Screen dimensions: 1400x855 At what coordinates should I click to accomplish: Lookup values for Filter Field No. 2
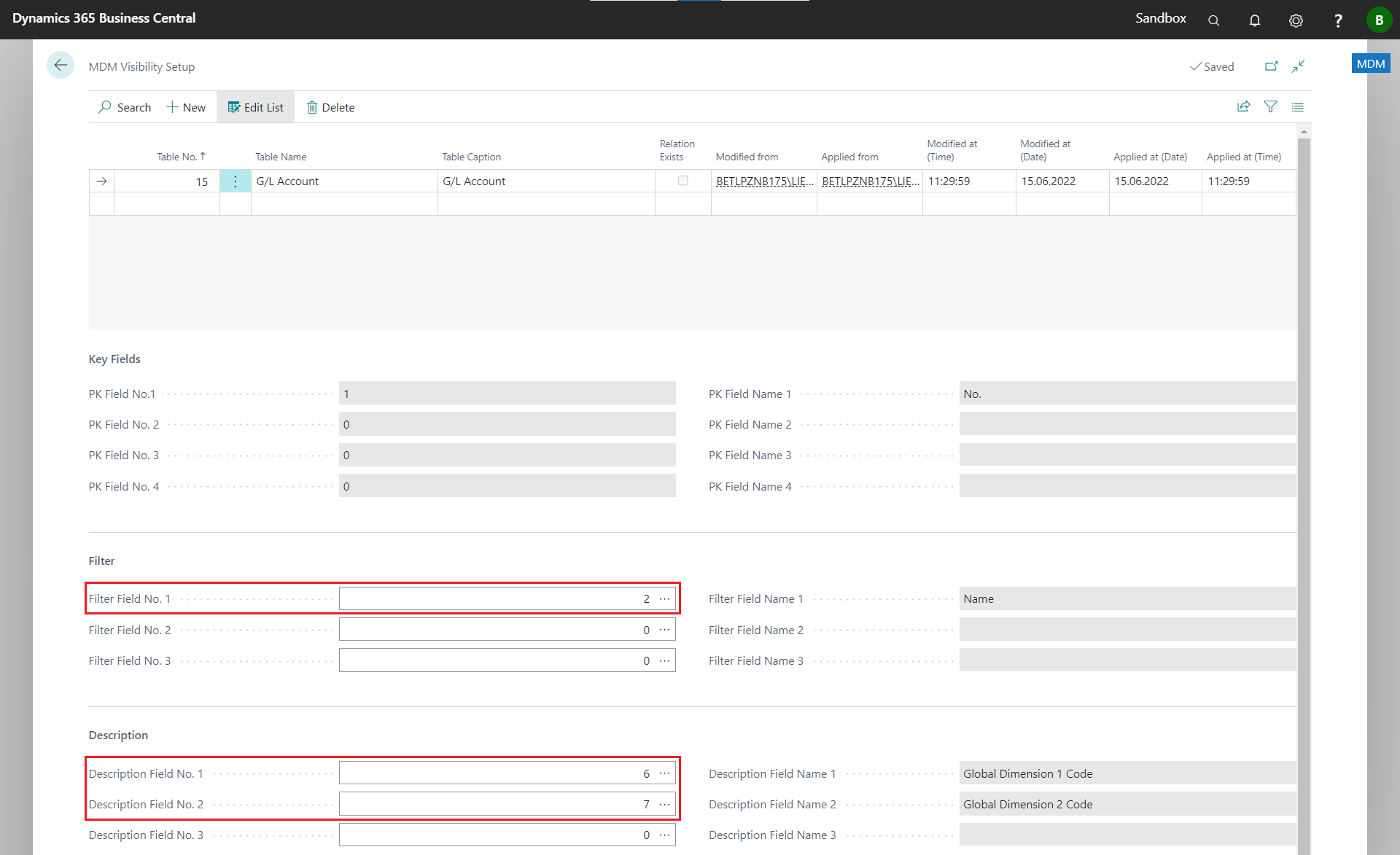tap(665, 630)
